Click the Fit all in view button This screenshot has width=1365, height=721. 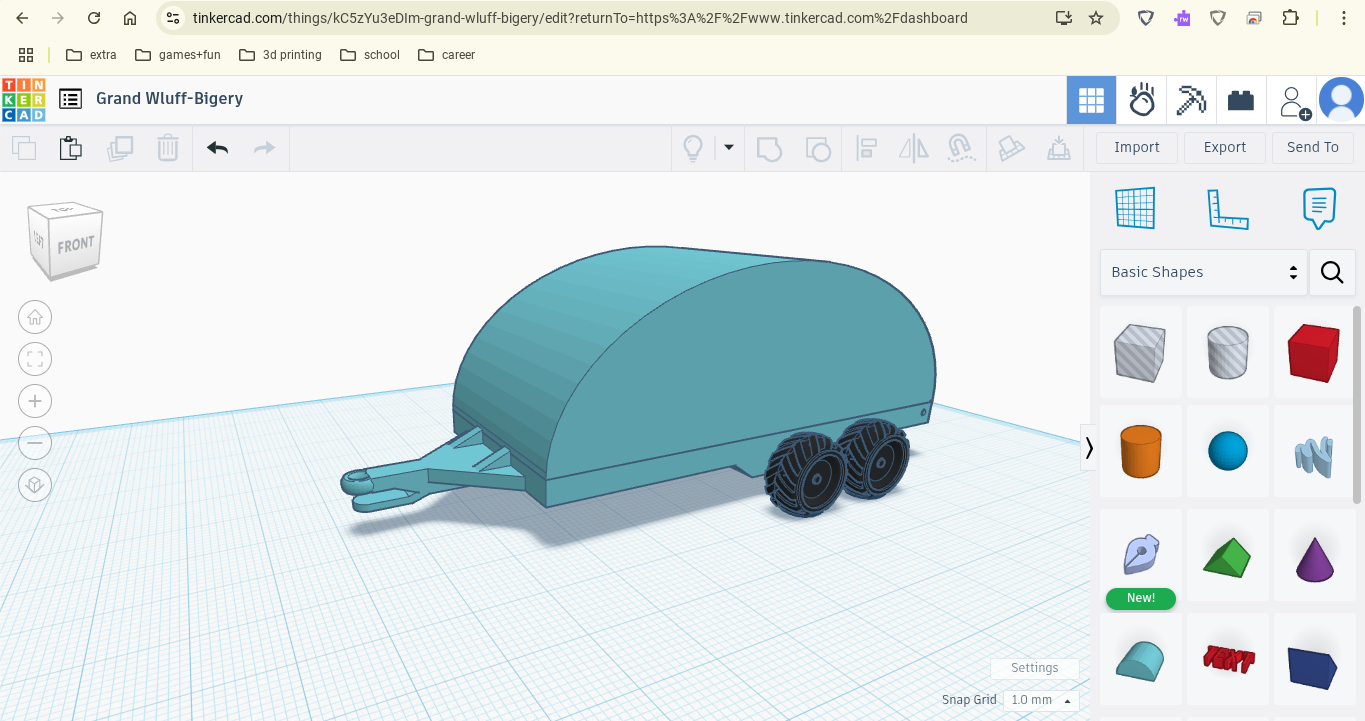(x=35, y=359)
